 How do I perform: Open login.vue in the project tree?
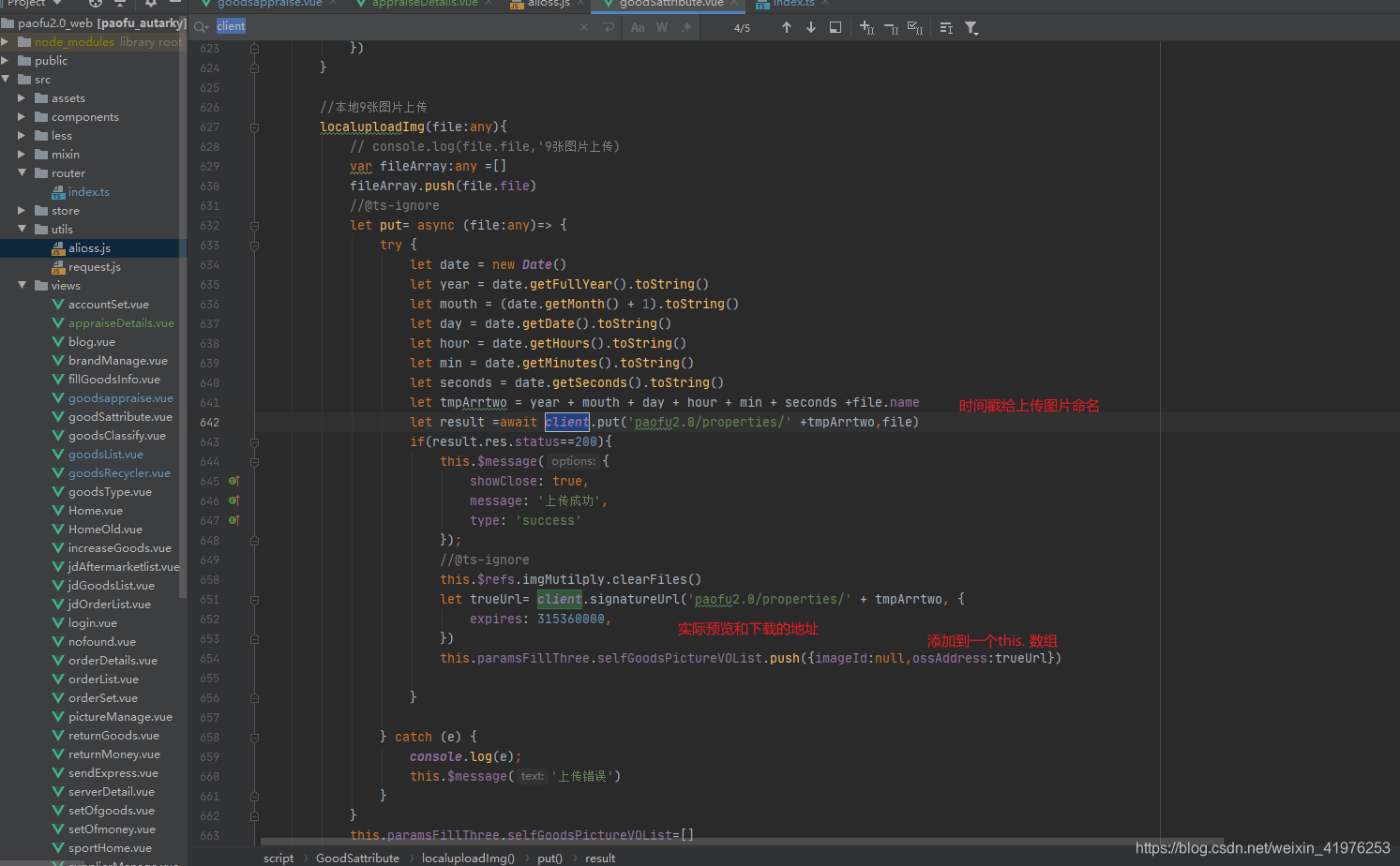coord(92,622)
